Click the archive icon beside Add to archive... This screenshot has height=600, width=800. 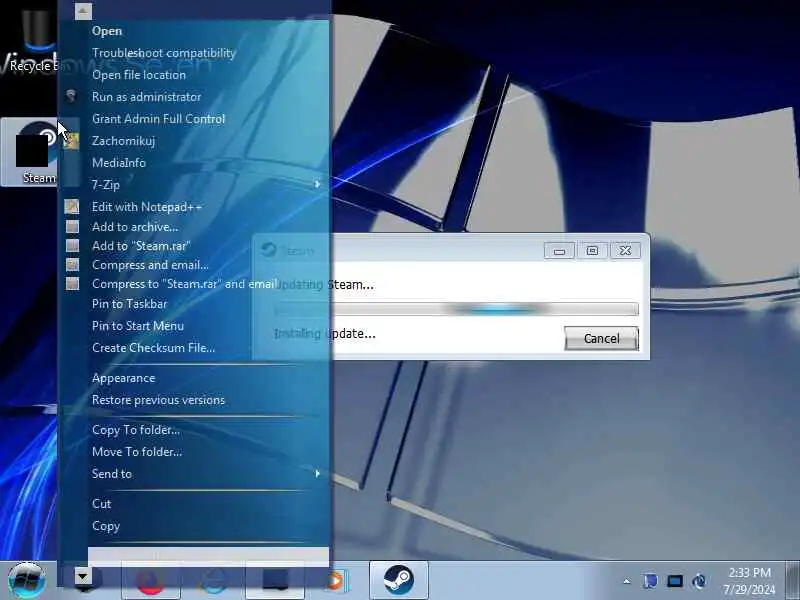click(x=72, y=227)
